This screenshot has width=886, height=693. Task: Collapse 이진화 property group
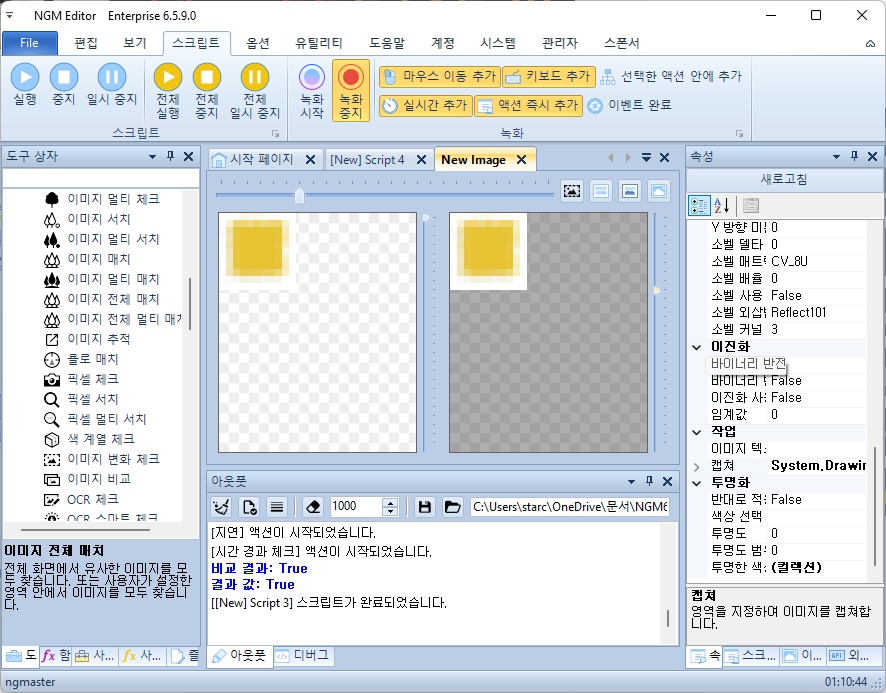pyautogui.click(x=697, y=347)
